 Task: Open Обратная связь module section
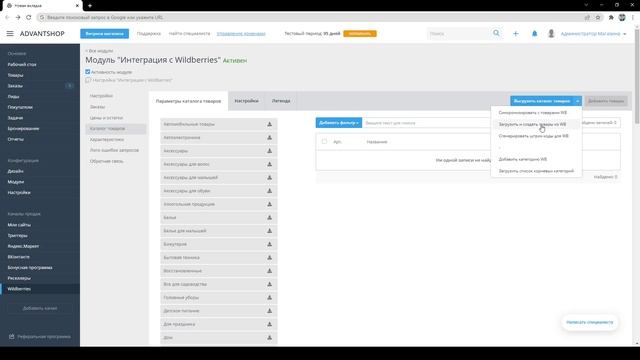(x=107, y=161)
